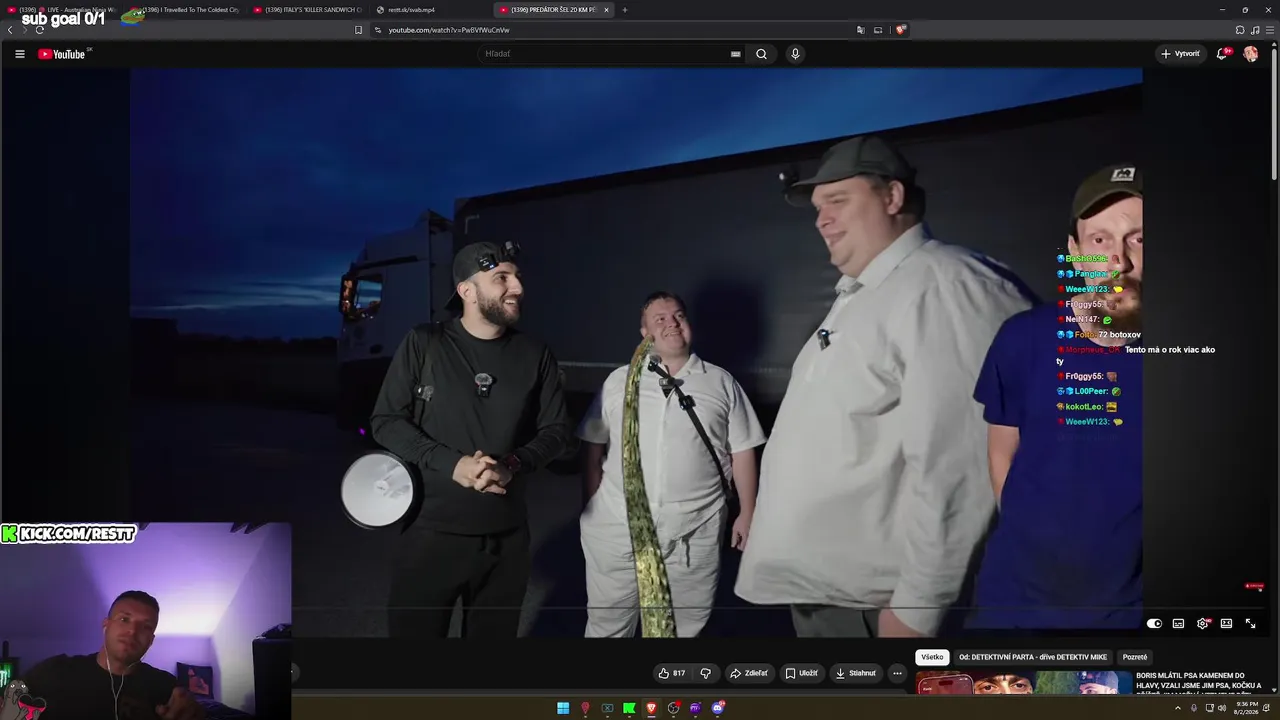
Task: Click the Uložiť save button
Action: click(801, 673)
